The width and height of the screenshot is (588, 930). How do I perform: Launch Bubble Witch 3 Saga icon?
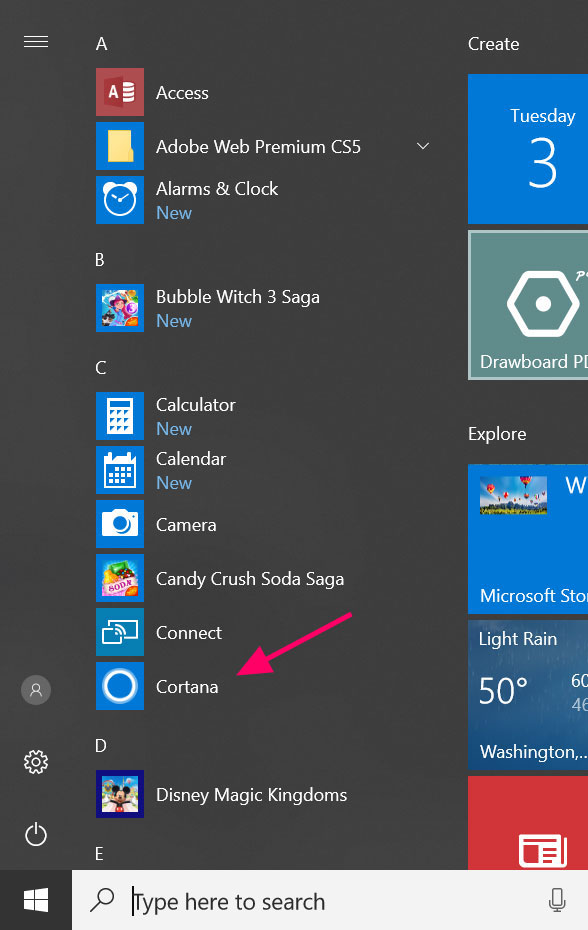click(120, 308)
